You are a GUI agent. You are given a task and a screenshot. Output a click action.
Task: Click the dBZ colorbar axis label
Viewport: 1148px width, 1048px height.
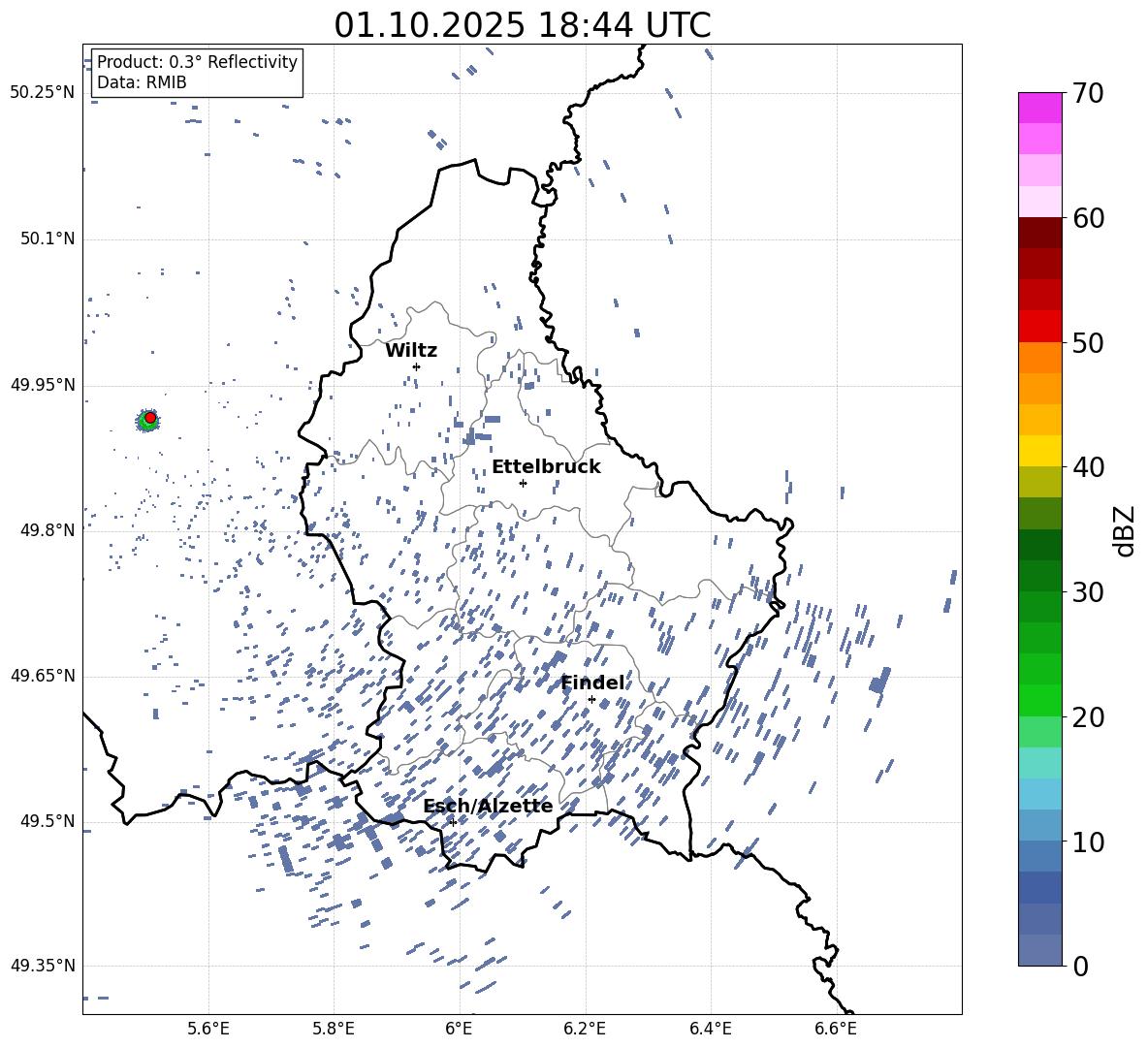(1125, 530)
